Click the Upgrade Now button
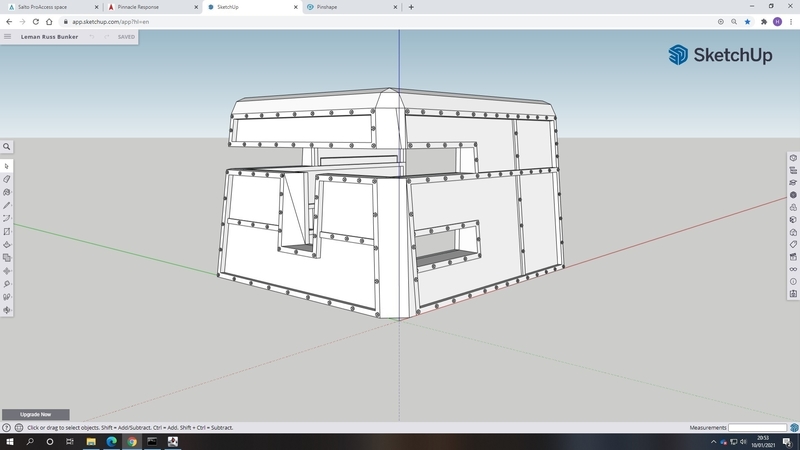Viewport: 800px width, 450px height. pyautogui.click(x=36, y=414)
